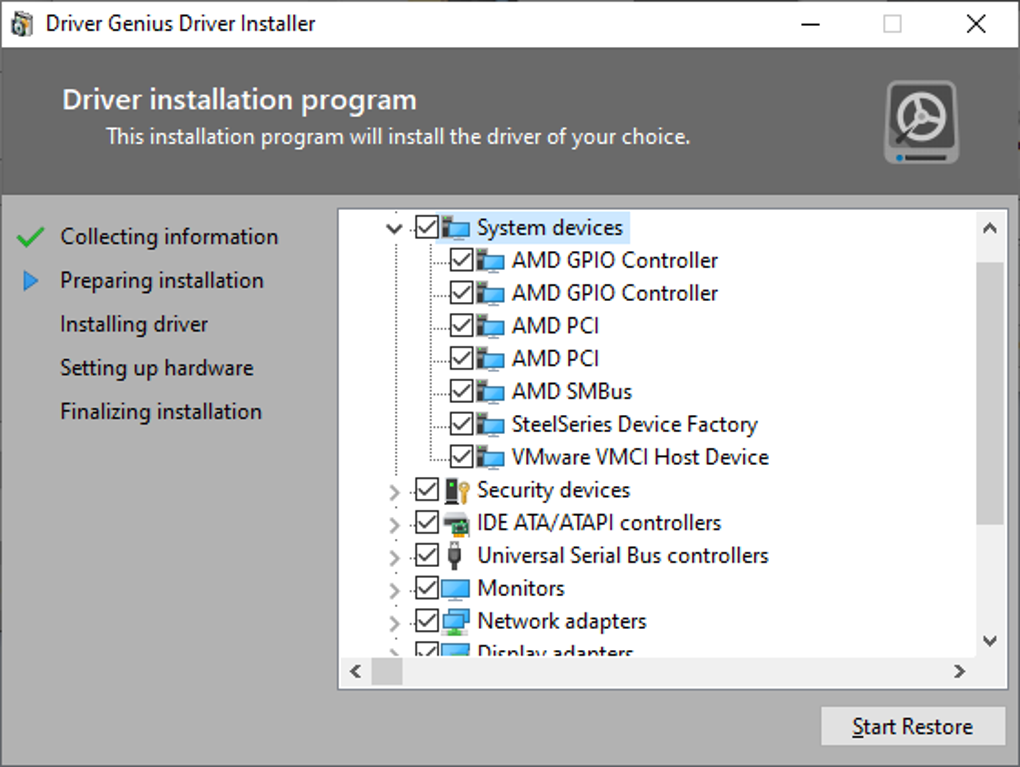Click the AMD SMBus device icon
Screen dimensions: 1020x767
pos(491,392)
